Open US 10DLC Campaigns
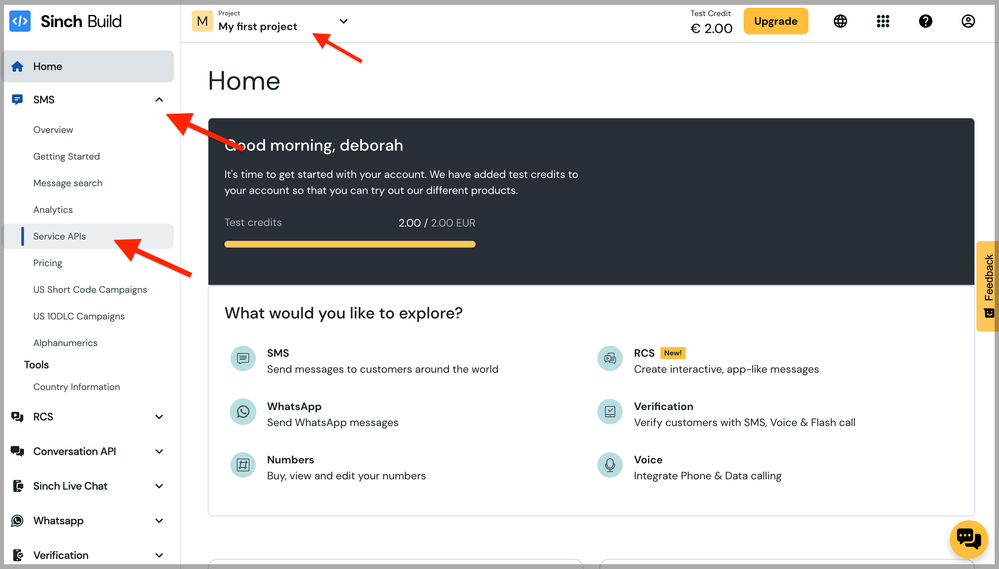The image size is (999, 569). (x=79, y=316)
